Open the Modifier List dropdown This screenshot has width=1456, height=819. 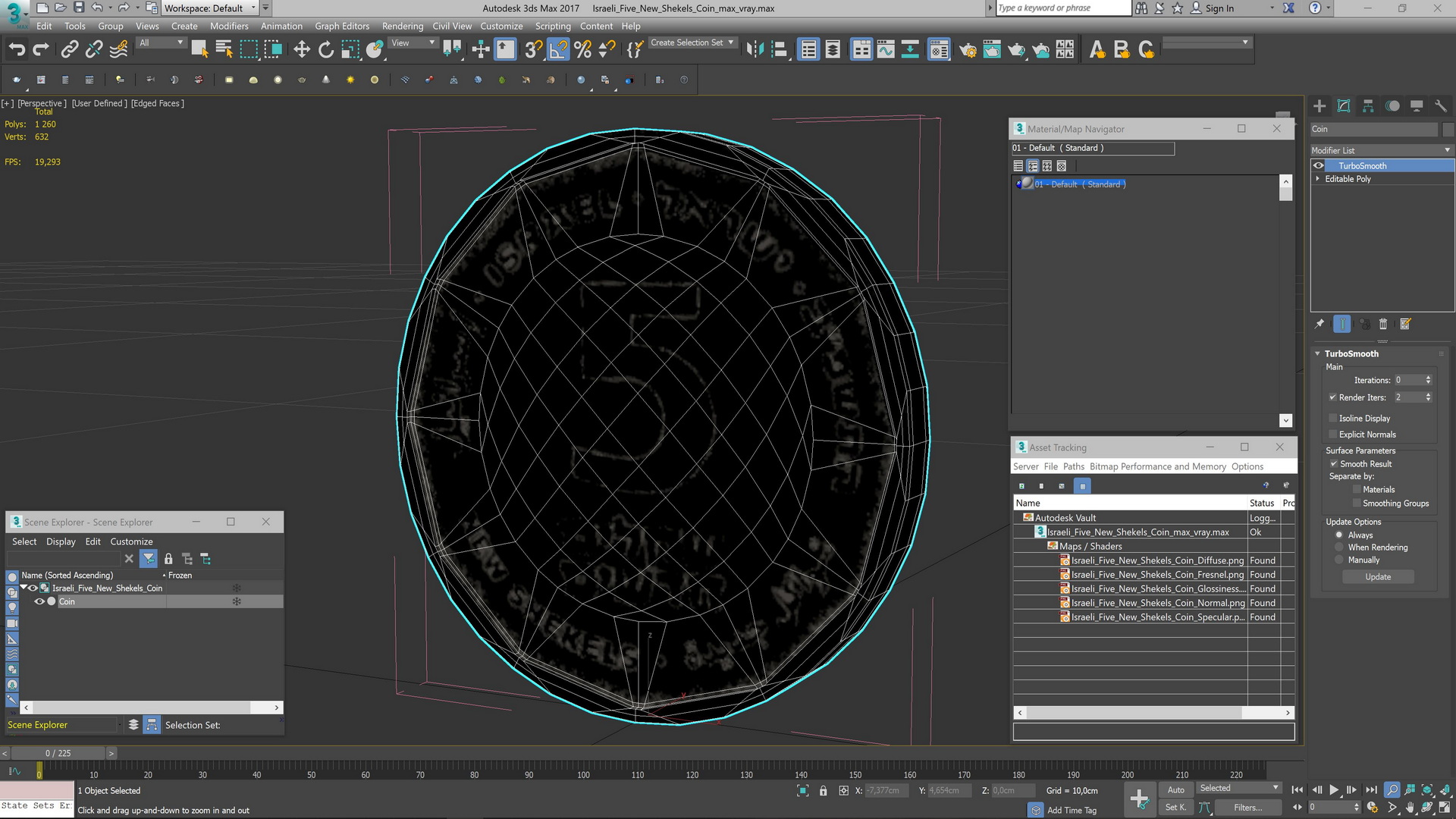tap(1382, 150)
